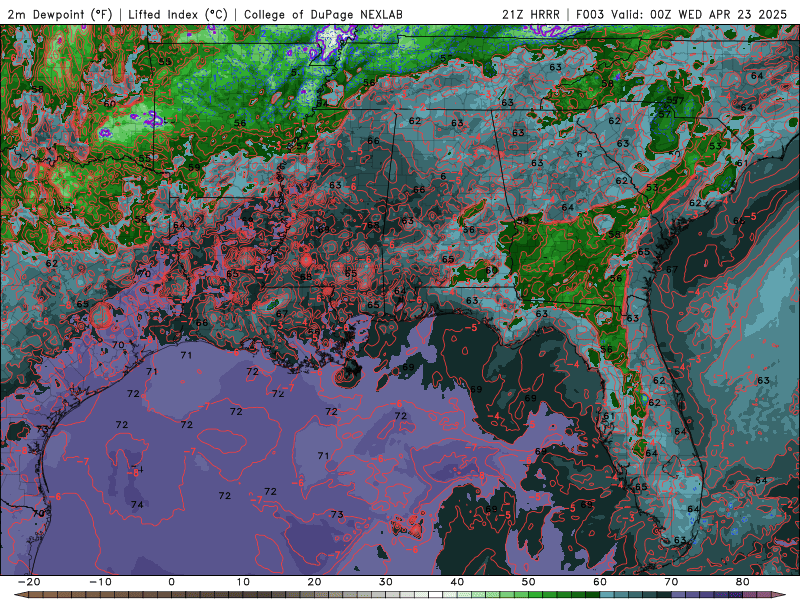Click the 40 label on the color scale
The width and height of the screenshot is (800, 600).
(x=457, y=582)
